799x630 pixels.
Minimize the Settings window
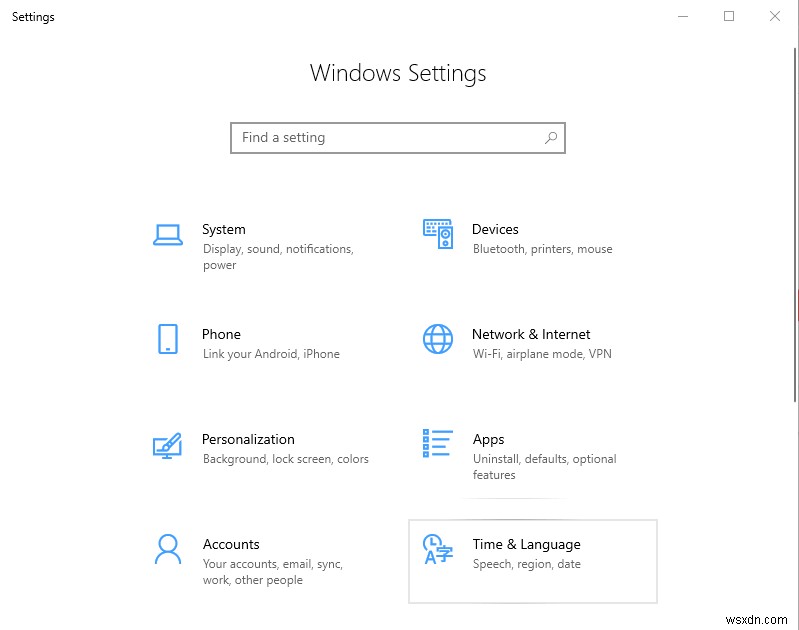pos(683,16)
